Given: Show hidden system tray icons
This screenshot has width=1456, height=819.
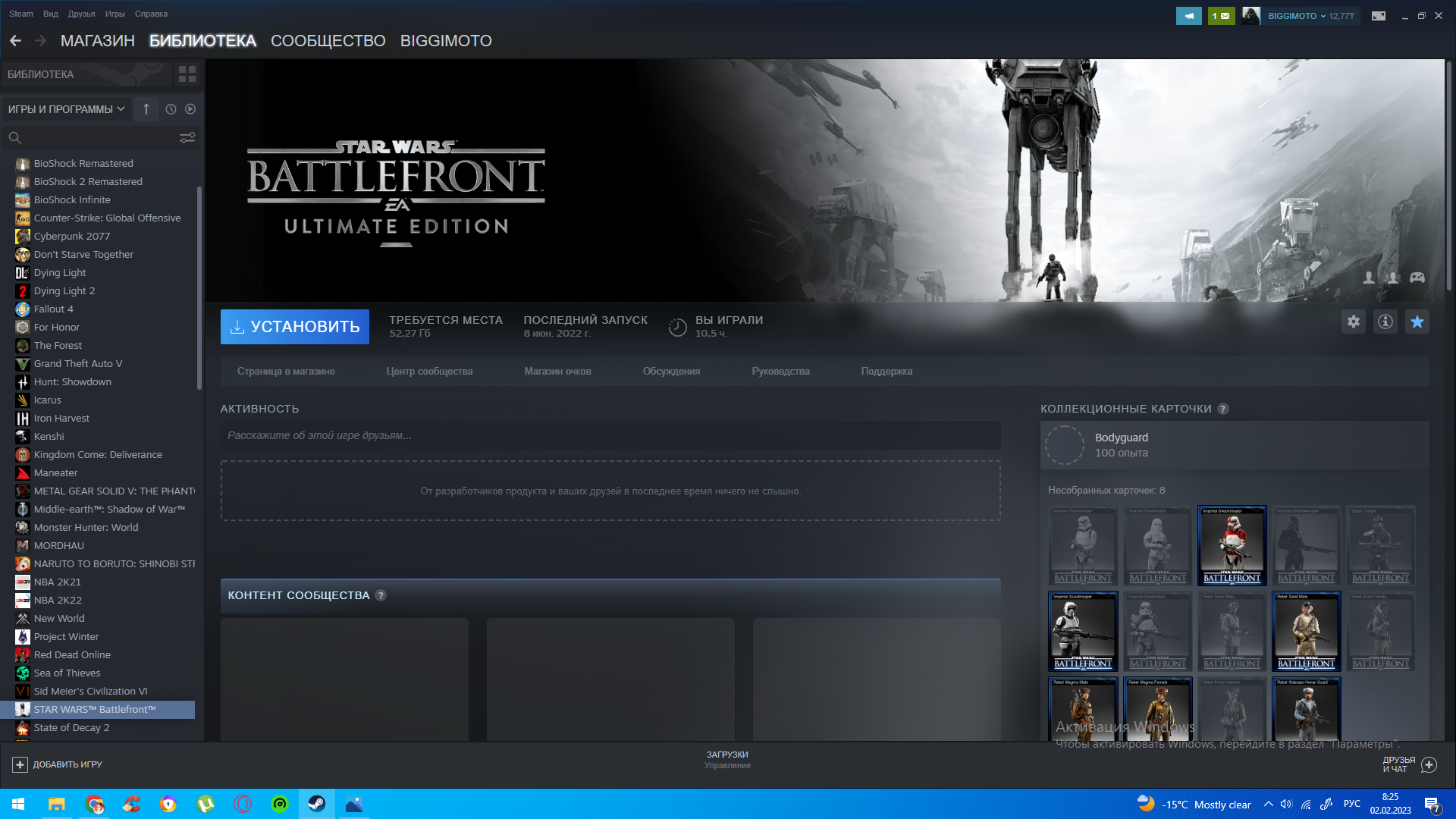Looking at the screenshot, I should point(1268,804).
